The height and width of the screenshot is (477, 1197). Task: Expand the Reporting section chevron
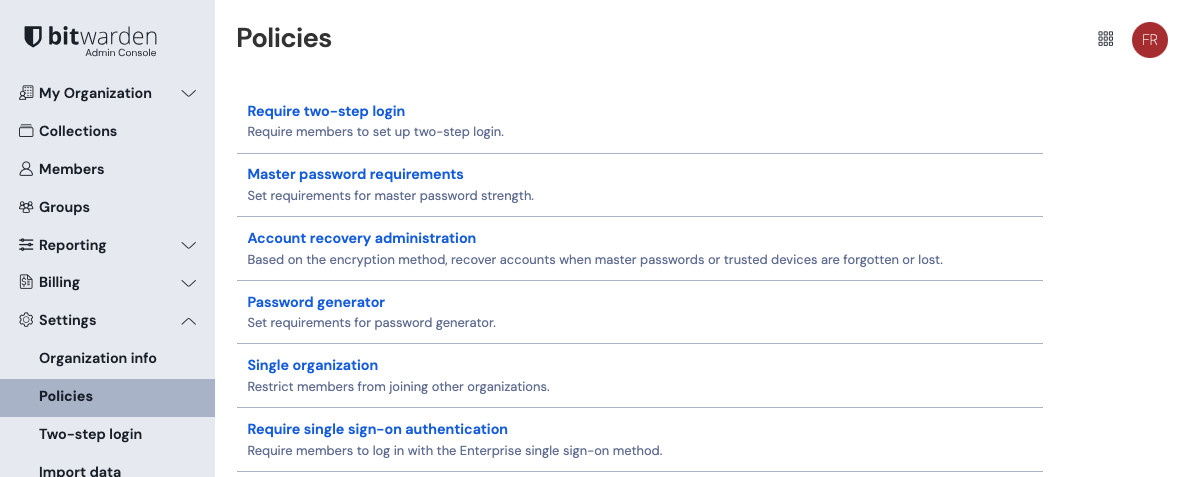coord(188,245)
